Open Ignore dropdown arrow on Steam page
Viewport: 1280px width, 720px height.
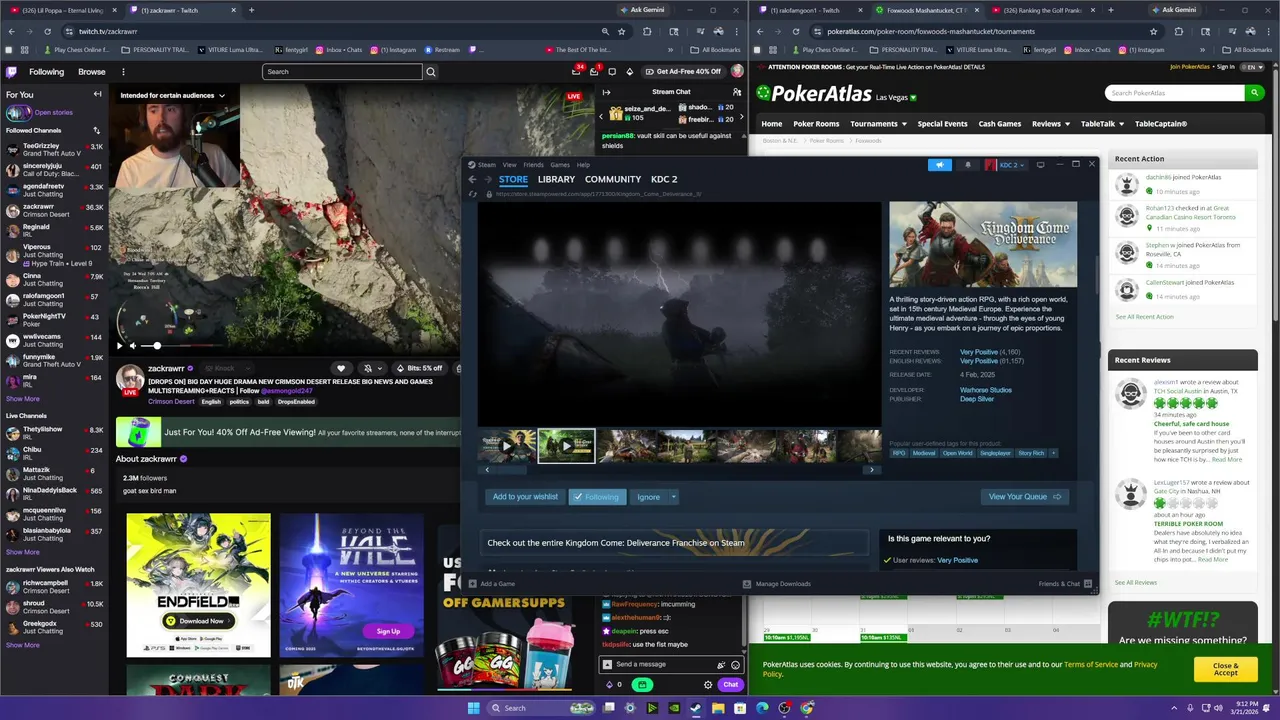tap(673, 497)
